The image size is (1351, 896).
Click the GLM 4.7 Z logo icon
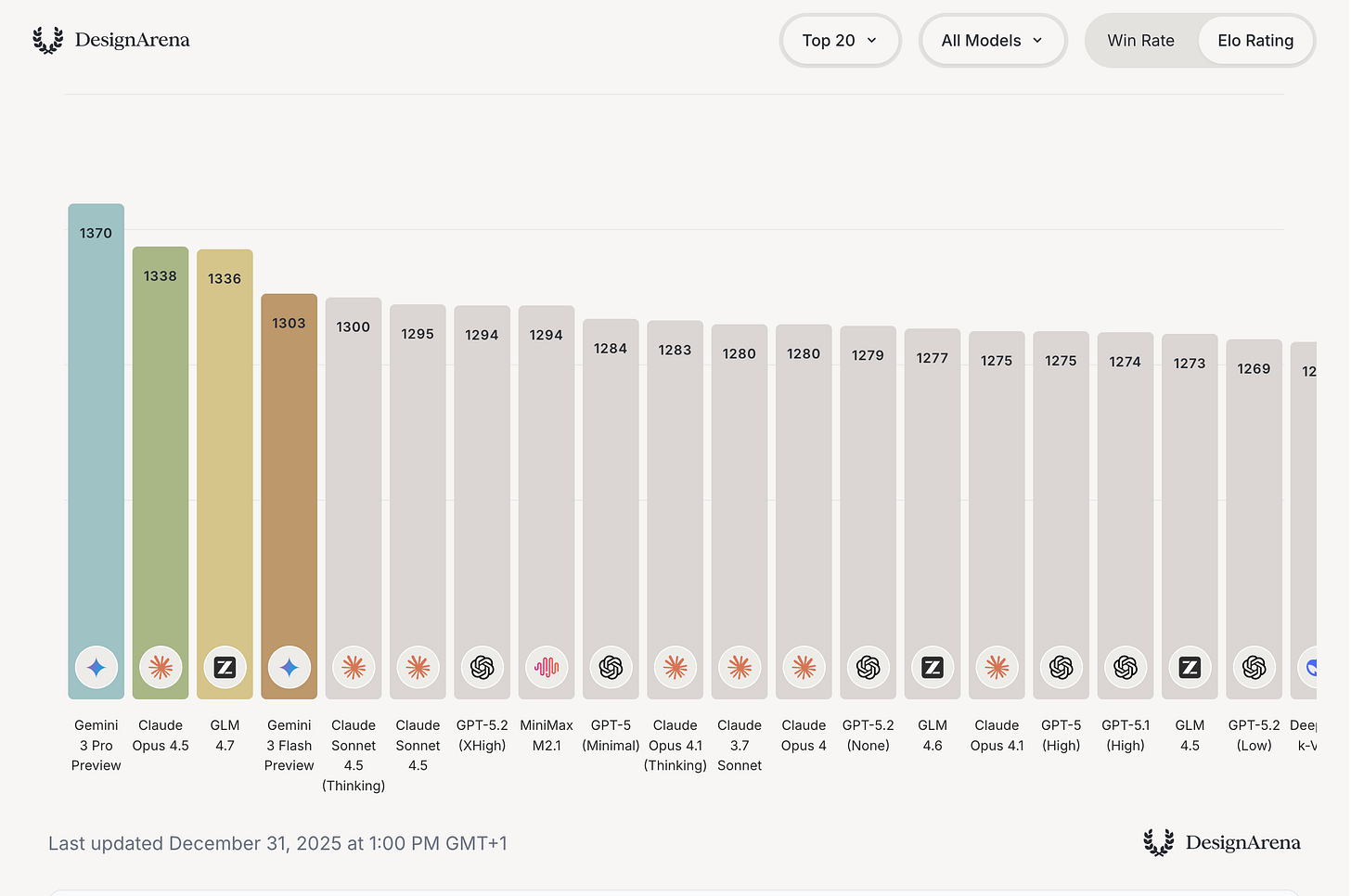pyautogui.click(x=225, y=667)
